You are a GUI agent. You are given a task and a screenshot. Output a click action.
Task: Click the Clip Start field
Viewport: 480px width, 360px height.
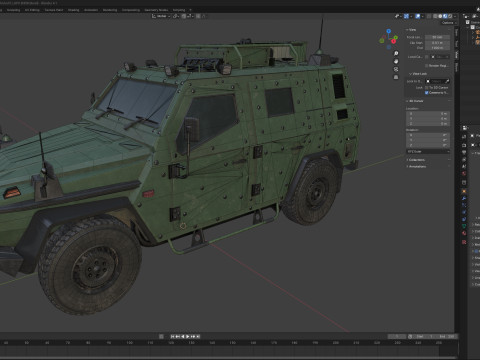tap(437, 43)
